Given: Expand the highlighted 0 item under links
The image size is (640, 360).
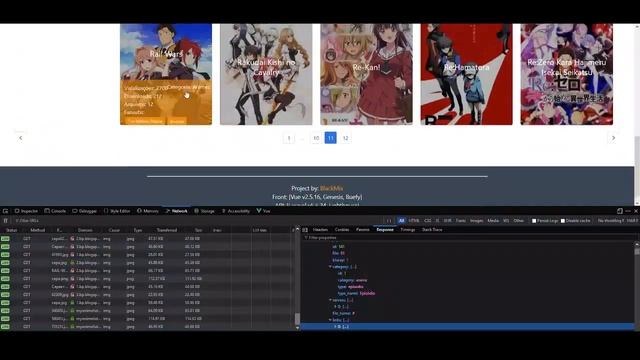Looking at the screenshot, I should click(335, 327).
